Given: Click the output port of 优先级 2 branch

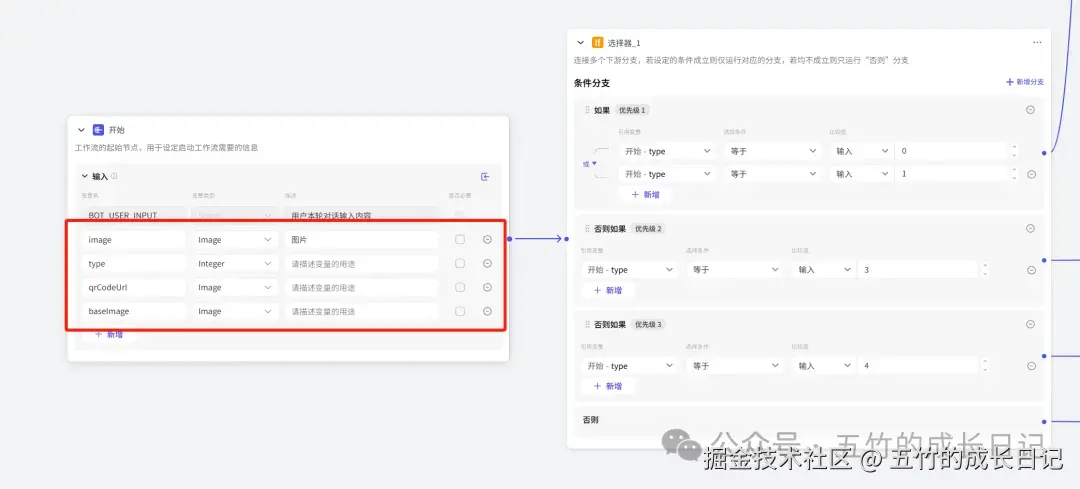Looking at the screenshot, I should [1045, 260].
